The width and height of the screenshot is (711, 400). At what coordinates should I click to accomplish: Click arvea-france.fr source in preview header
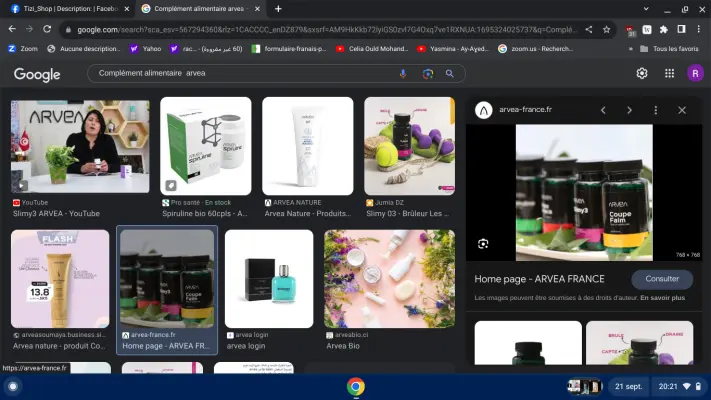[525, 109]
